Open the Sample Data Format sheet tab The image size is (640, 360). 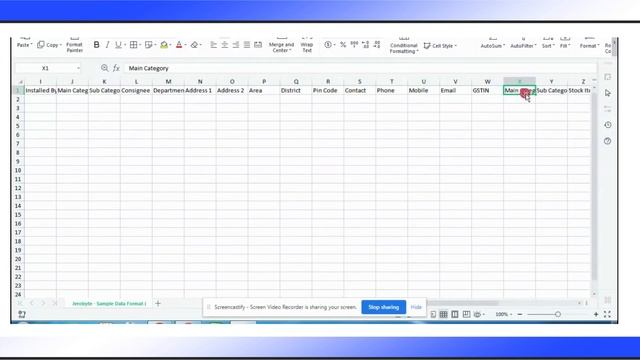(x=109, y=303)
